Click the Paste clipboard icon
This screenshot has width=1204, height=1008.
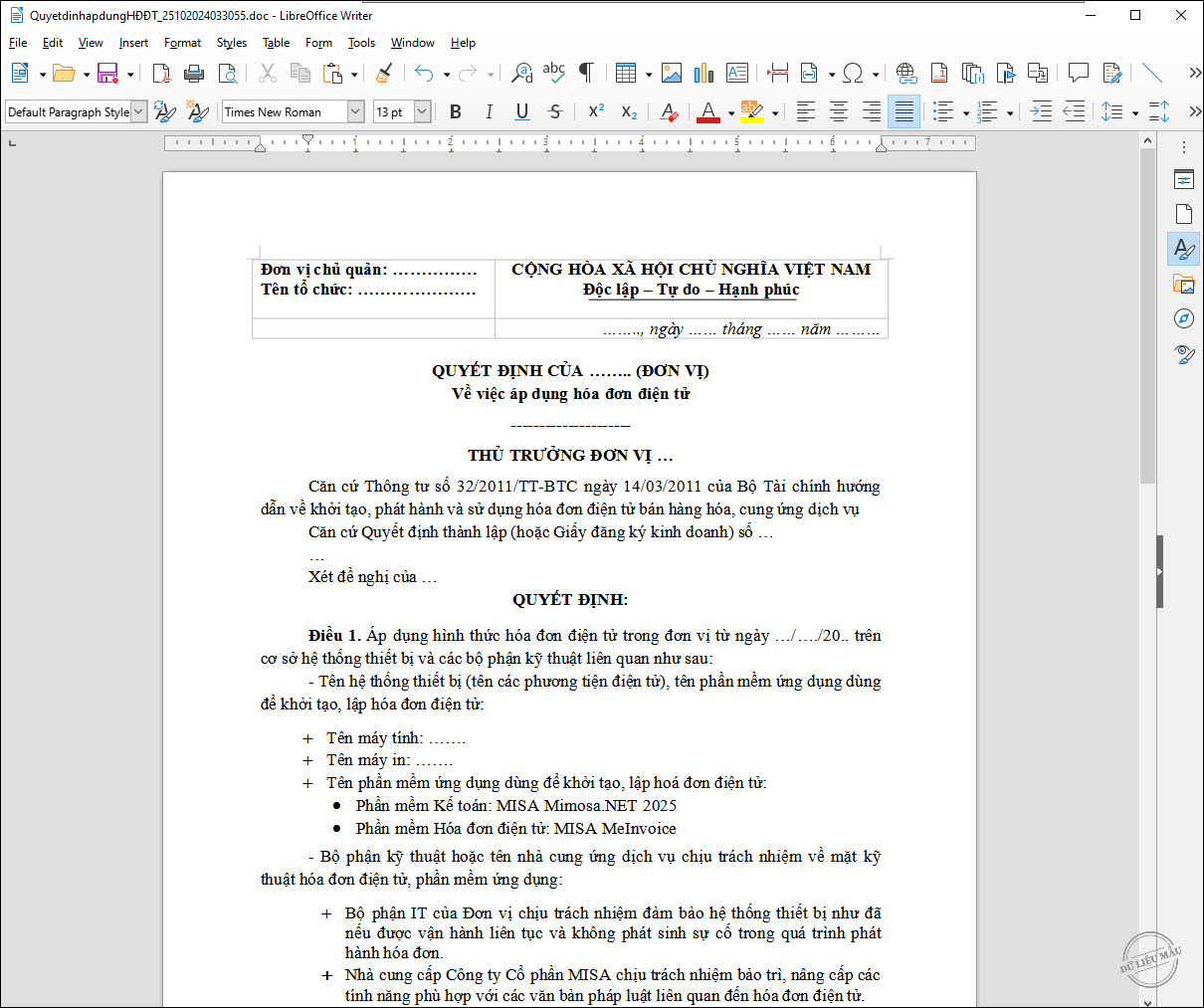click(333, 73)
